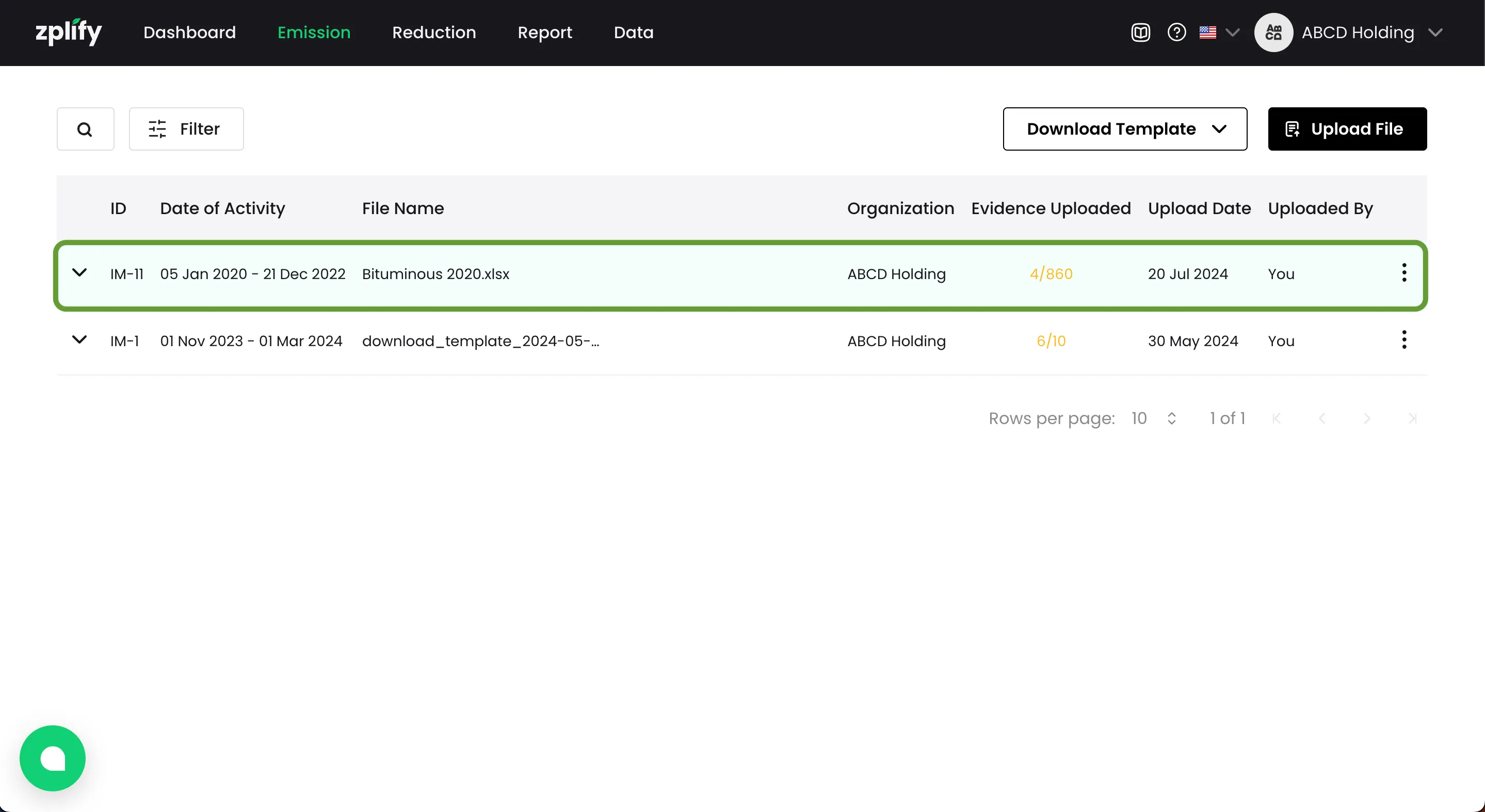Expand the ABCD Holding account menu arrow
The width and height of the screenshot is (1485, 812).
[1435, 33]
